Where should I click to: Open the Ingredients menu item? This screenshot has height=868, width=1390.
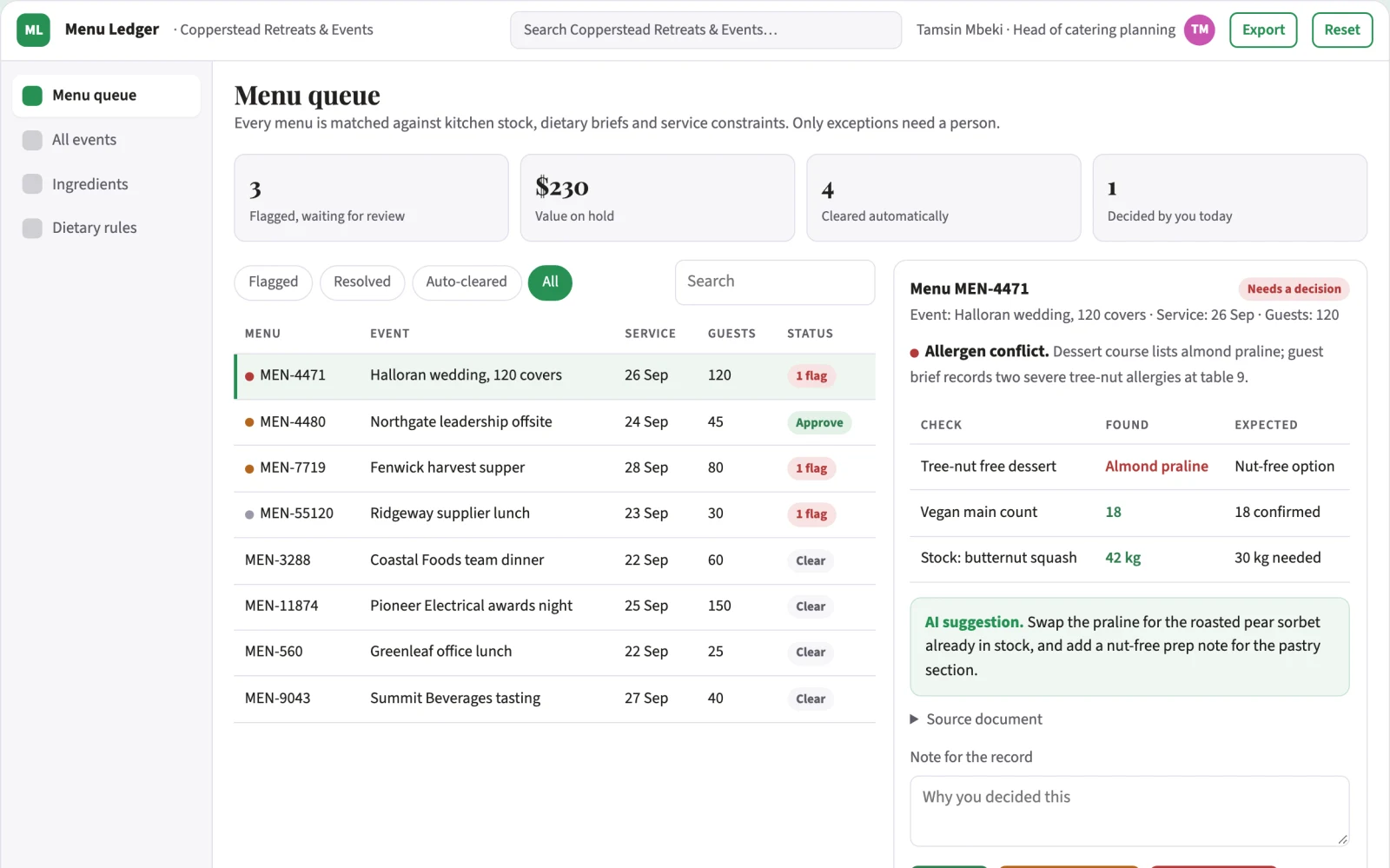pos(106,184)
